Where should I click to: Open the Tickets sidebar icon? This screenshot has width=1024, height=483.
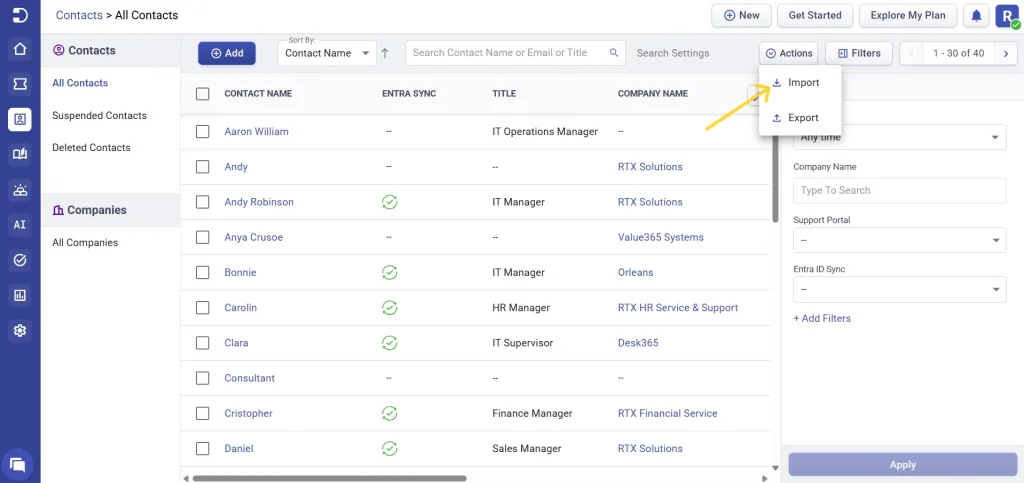pos(20,84)
